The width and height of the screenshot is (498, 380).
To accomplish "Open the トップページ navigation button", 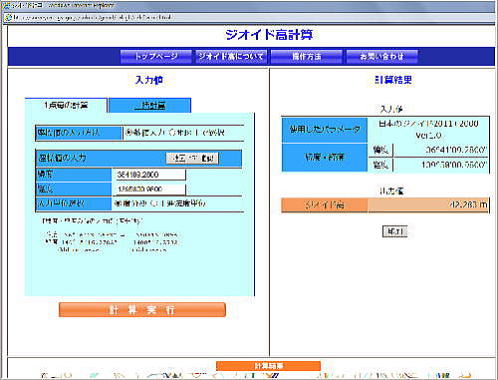I will 156,56.
